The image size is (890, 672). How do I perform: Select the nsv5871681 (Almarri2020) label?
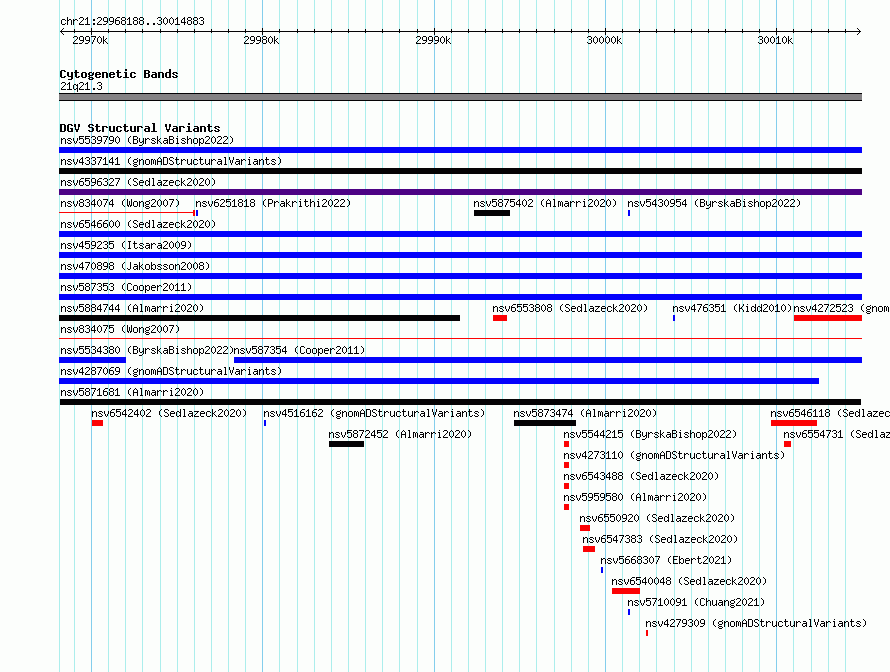132,392
